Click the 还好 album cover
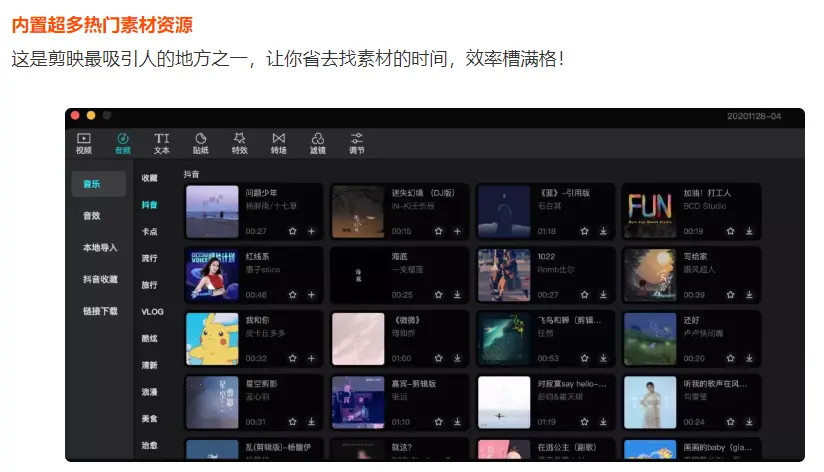 [x=650, y=339]
